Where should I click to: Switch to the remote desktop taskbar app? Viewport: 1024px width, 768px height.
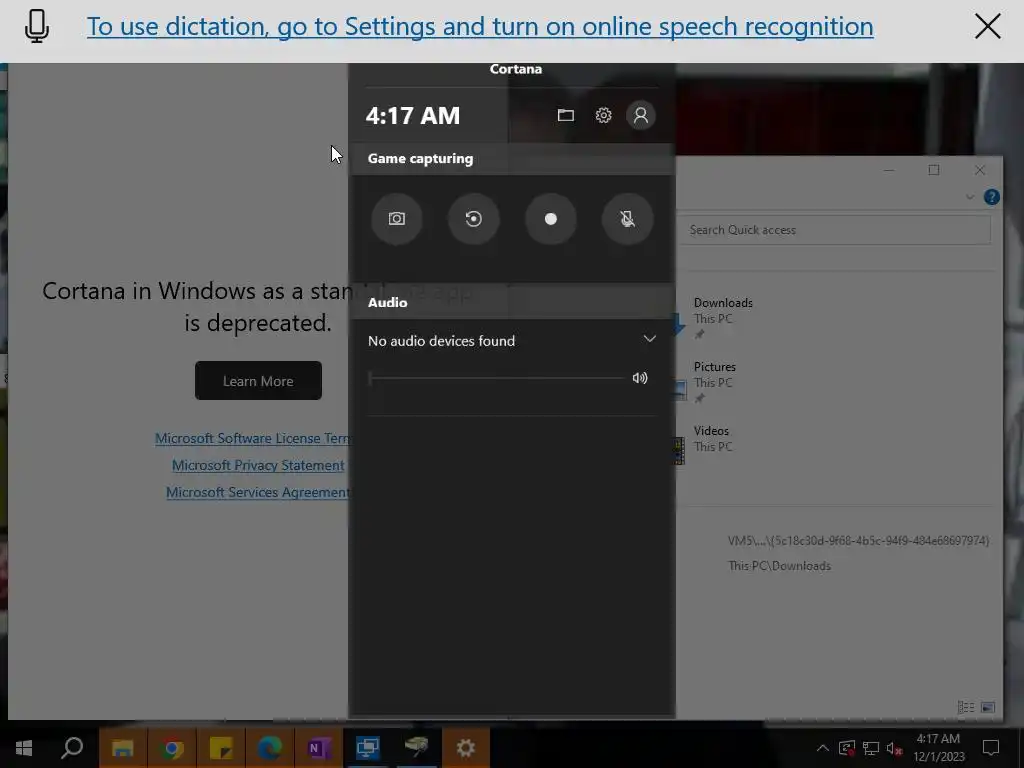[x=368, y=748]
